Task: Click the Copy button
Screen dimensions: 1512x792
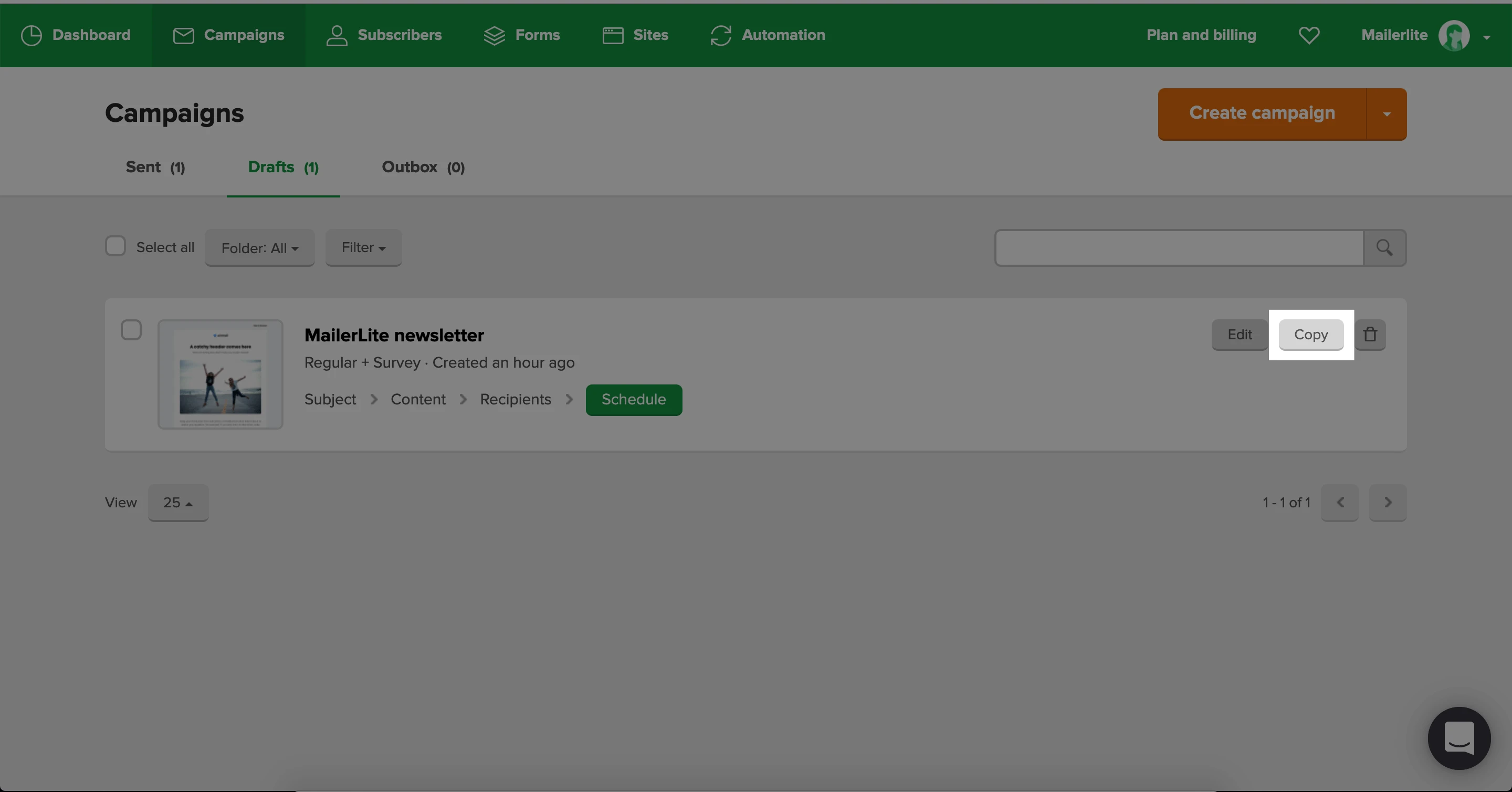Action: click(x=1311, y=335)
